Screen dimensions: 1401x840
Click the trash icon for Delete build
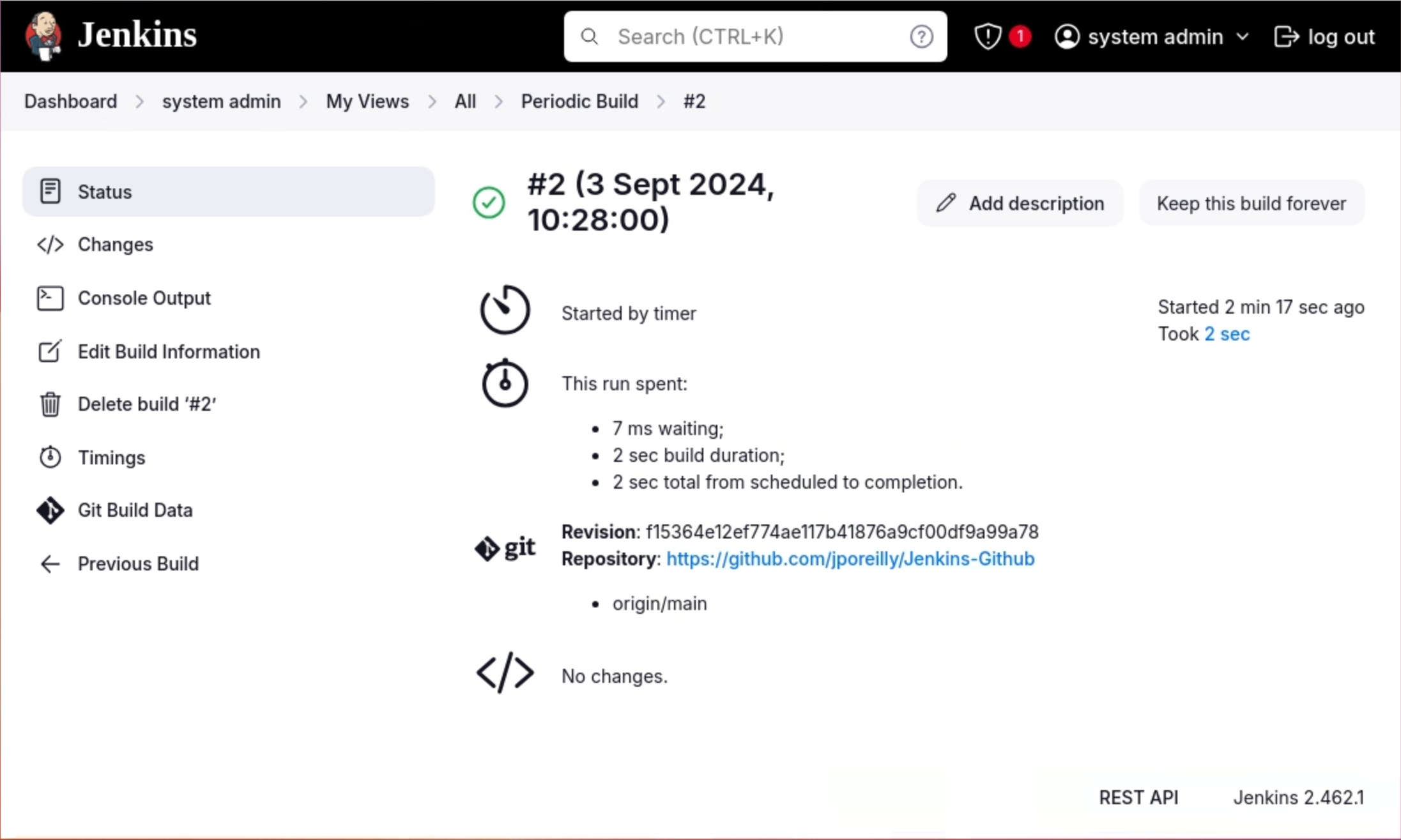(50, 404)
